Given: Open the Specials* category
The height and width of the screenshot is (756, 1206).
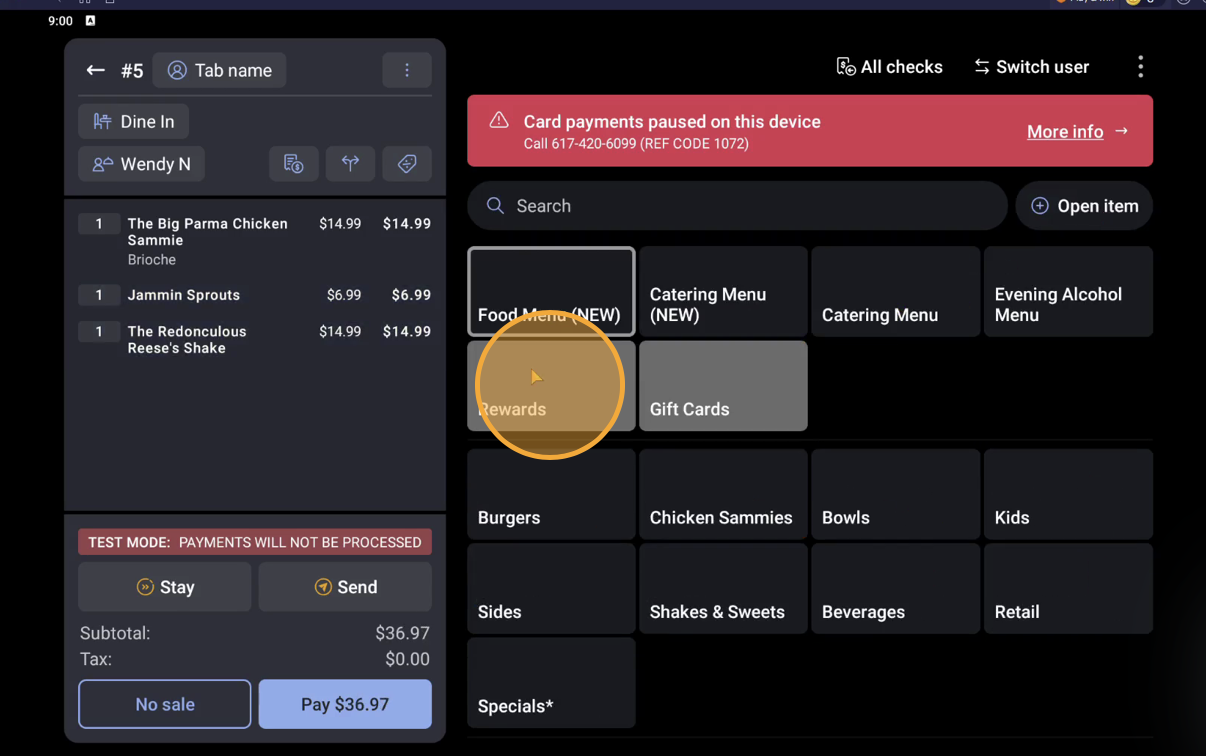Looking at the screenshot, I should pyautogui.click(x=551, y=683).
